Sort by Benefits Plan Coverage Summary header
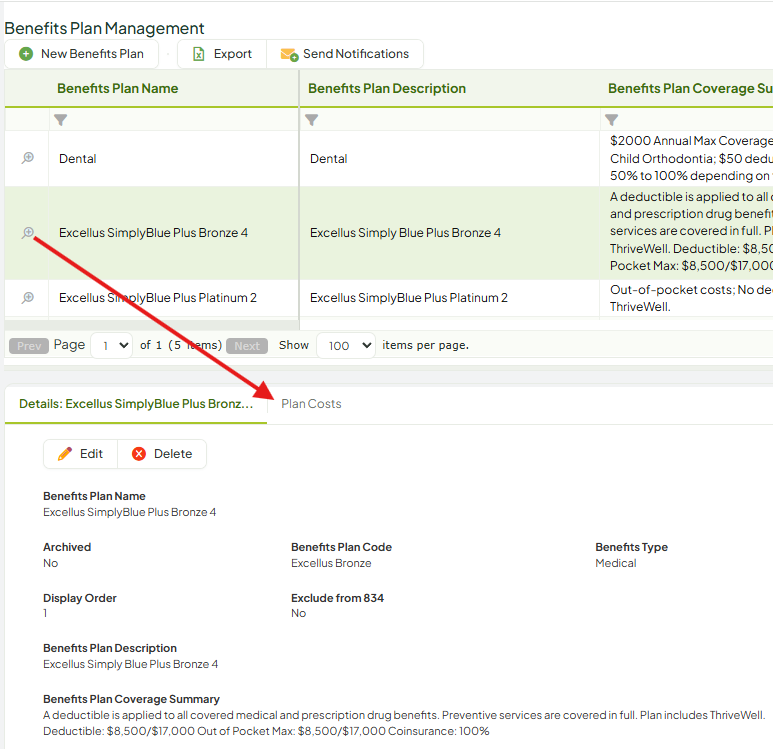This screenshot has width=773, height=749. (x=690, y=88)
